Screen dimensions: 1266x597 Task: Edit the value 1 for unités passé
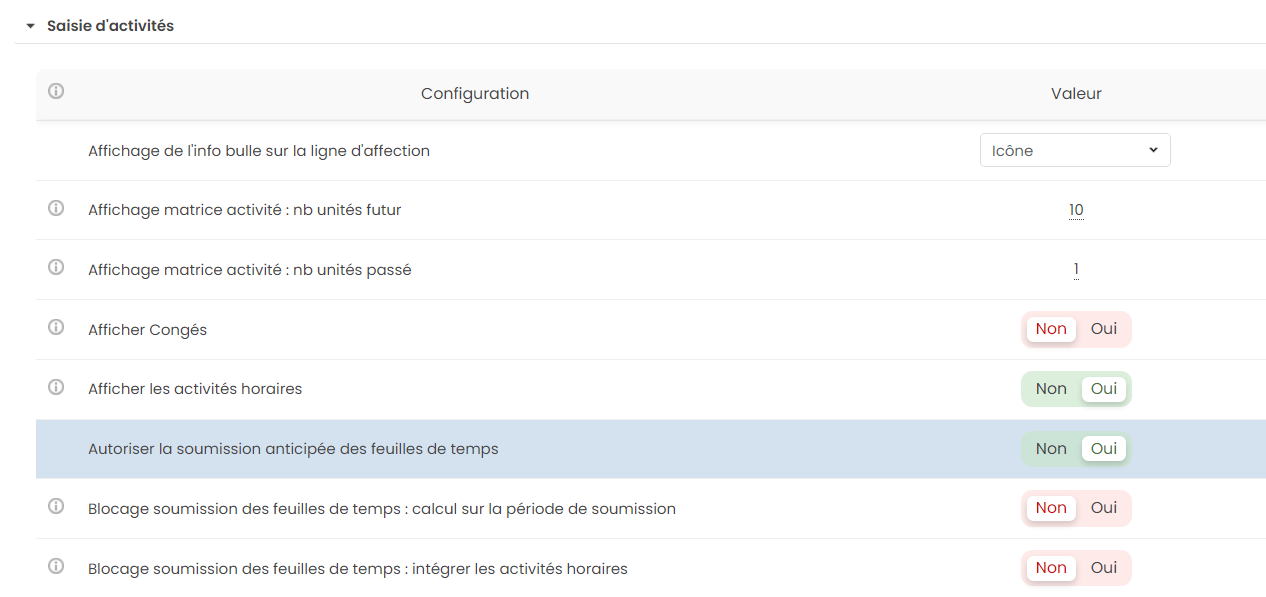[1076, 269]
